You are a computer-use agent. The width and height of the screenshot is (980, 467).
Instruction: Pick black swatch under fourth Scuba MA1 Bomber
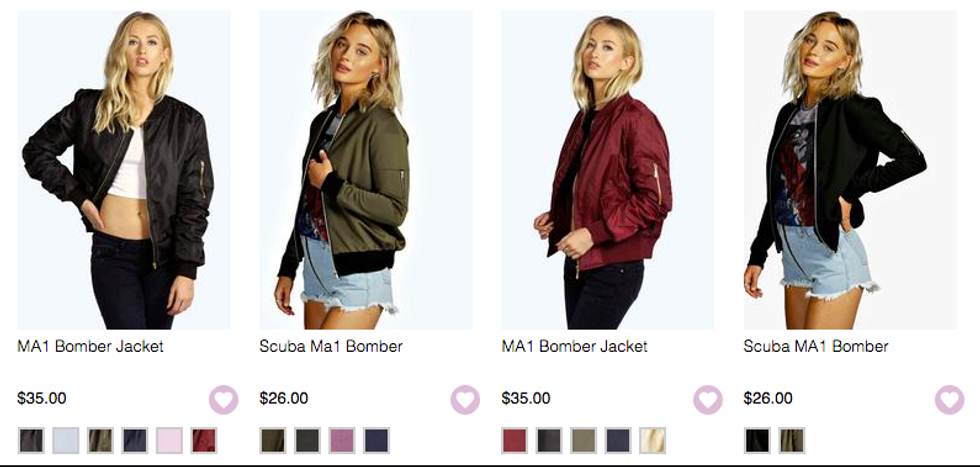[757, 441]
